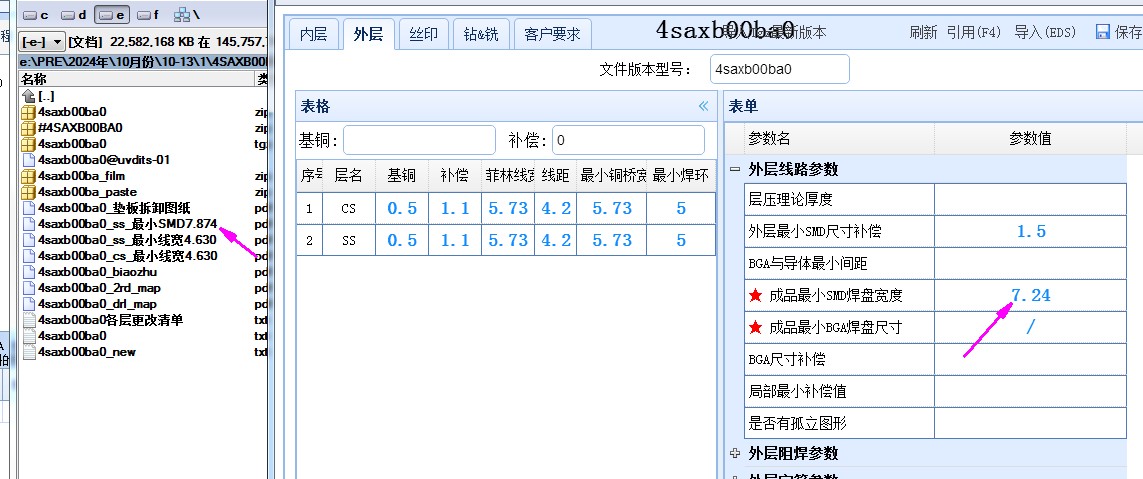Viewport: 1143px width, 479px height.
Task: Select file 4saxb00ba0_ss_最小线宽4.630
Action: [128, 240]
